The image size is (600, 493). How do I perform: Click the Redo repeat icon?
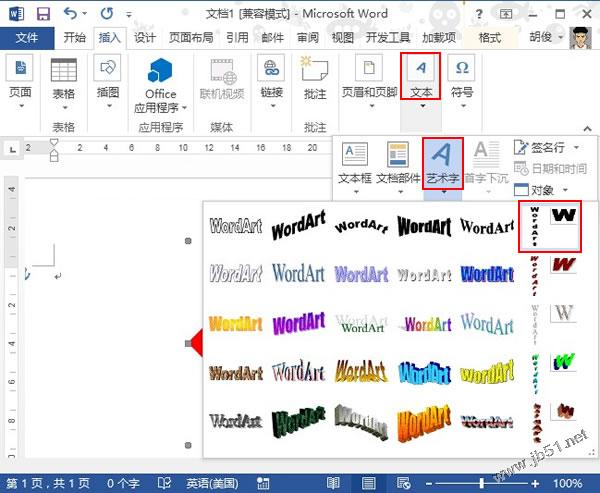click(107, 14)
